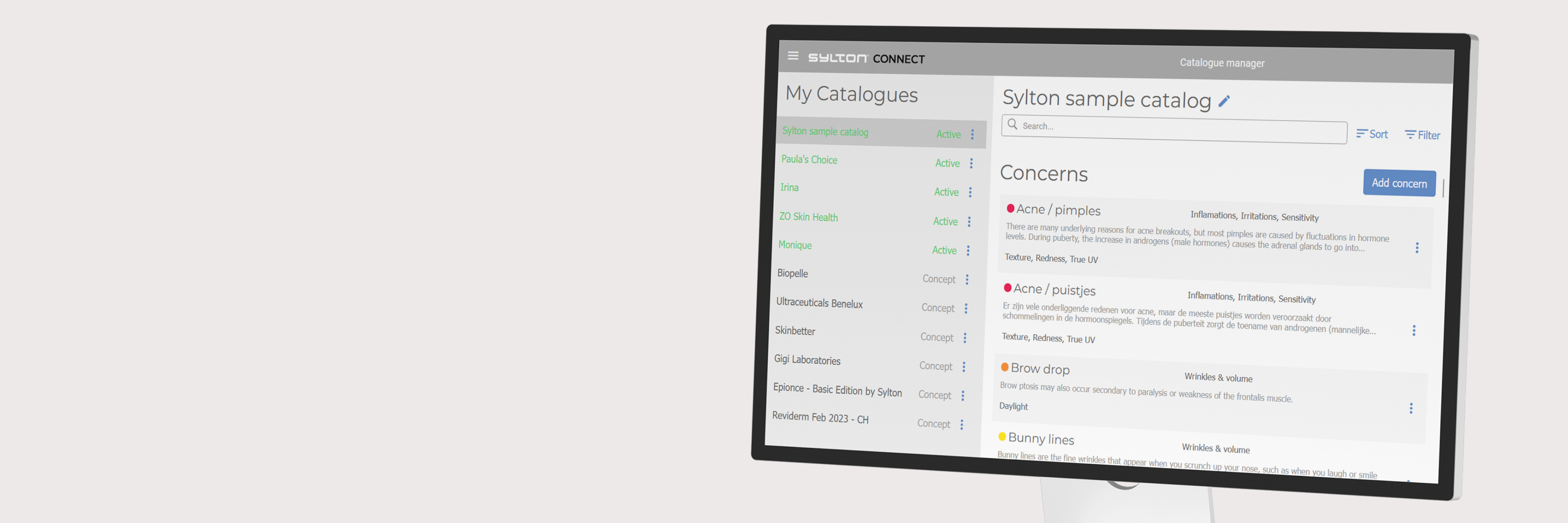Open options for Acne / pimples concern
Viewport: 1568px width, 523px height.
(x=1417, y=248)
